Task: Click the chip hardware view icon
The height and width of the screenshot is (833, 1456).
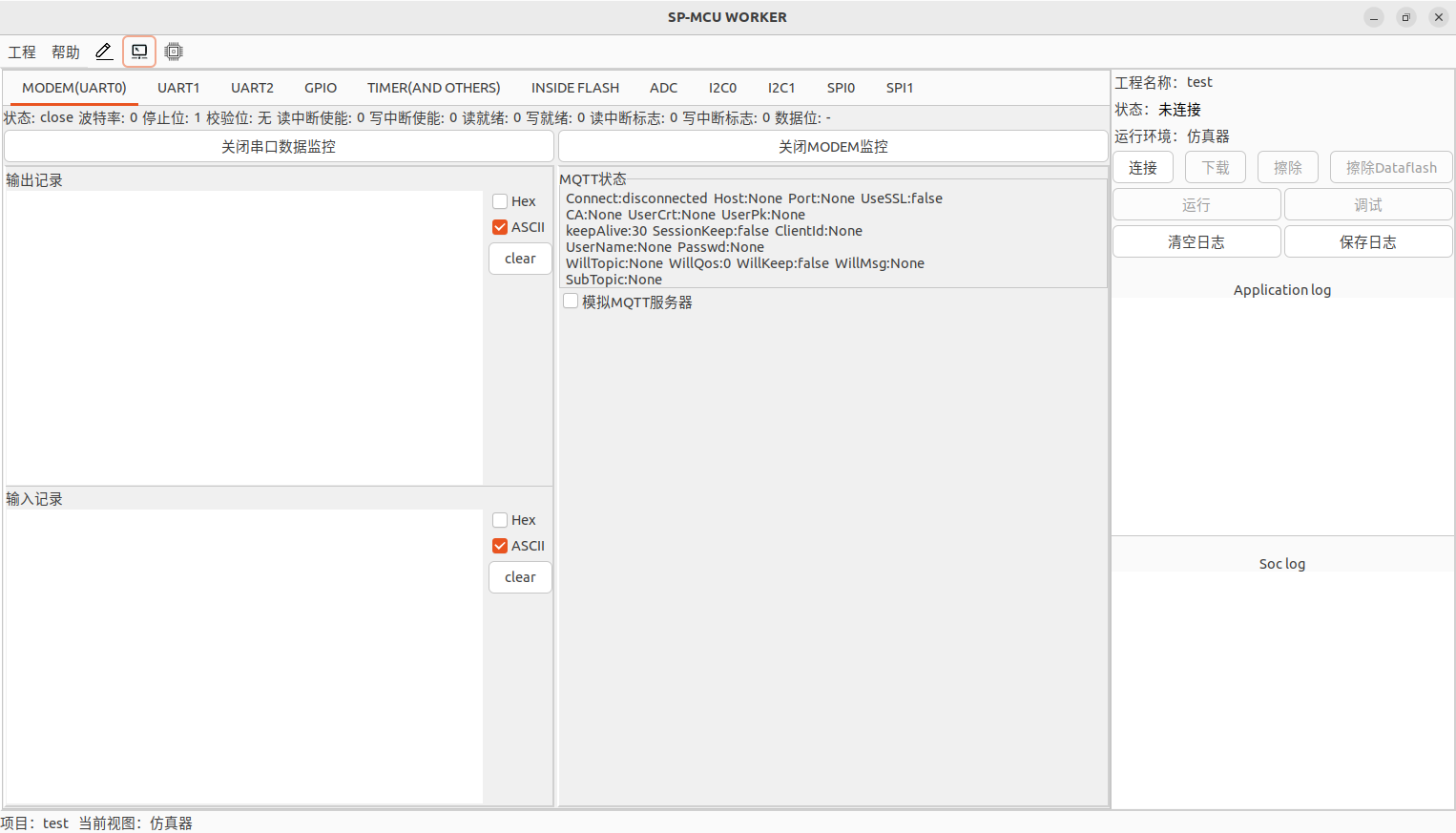Action: (174, 52)
